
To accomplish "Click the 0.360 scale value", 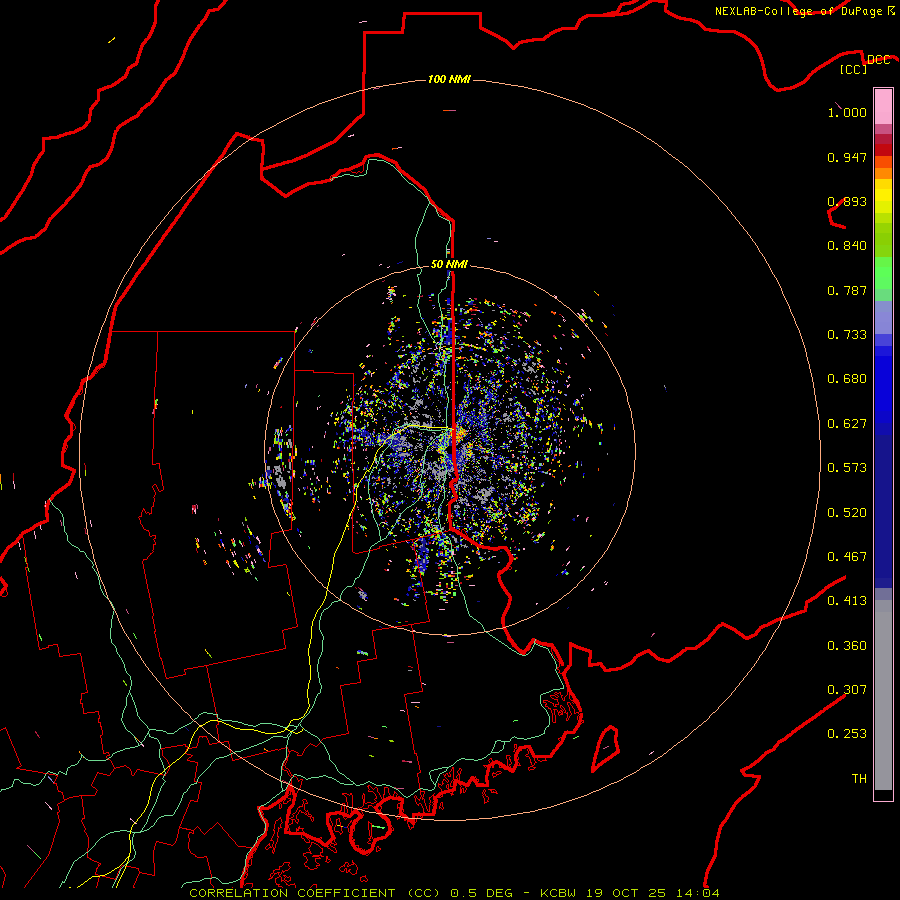I will coord(847,646).
